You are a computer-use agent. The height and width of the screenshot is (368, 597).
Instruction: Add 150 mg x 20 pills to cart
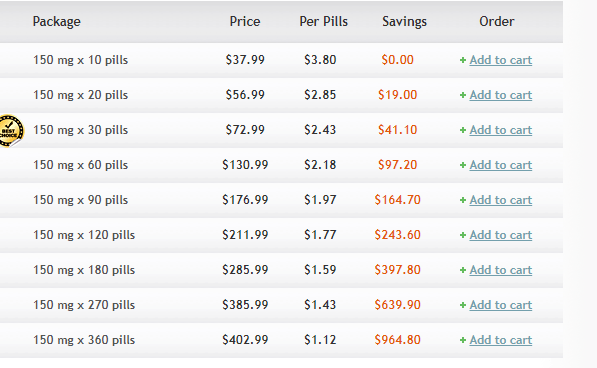coord(500,95)
